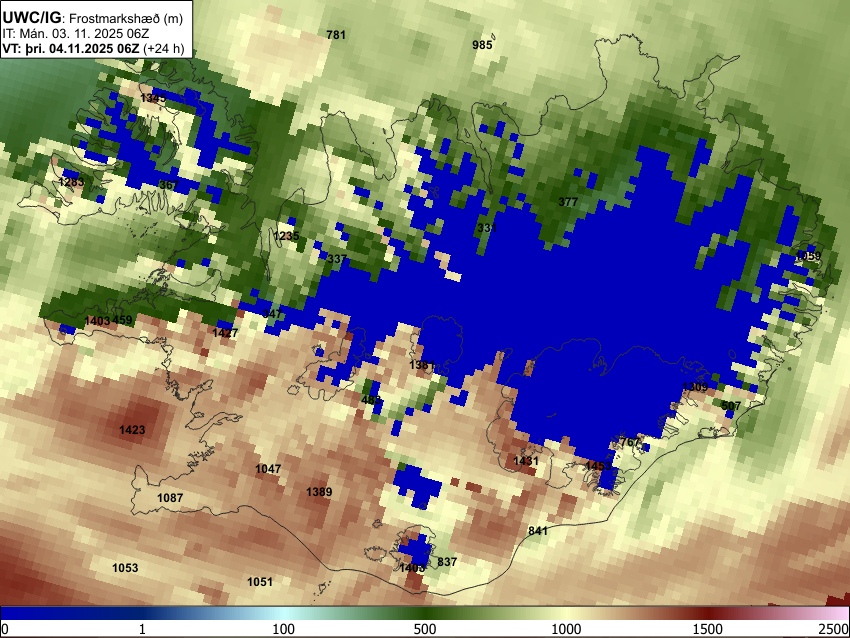
Task: Select the value 331 on the map
Action: [487, 228]
